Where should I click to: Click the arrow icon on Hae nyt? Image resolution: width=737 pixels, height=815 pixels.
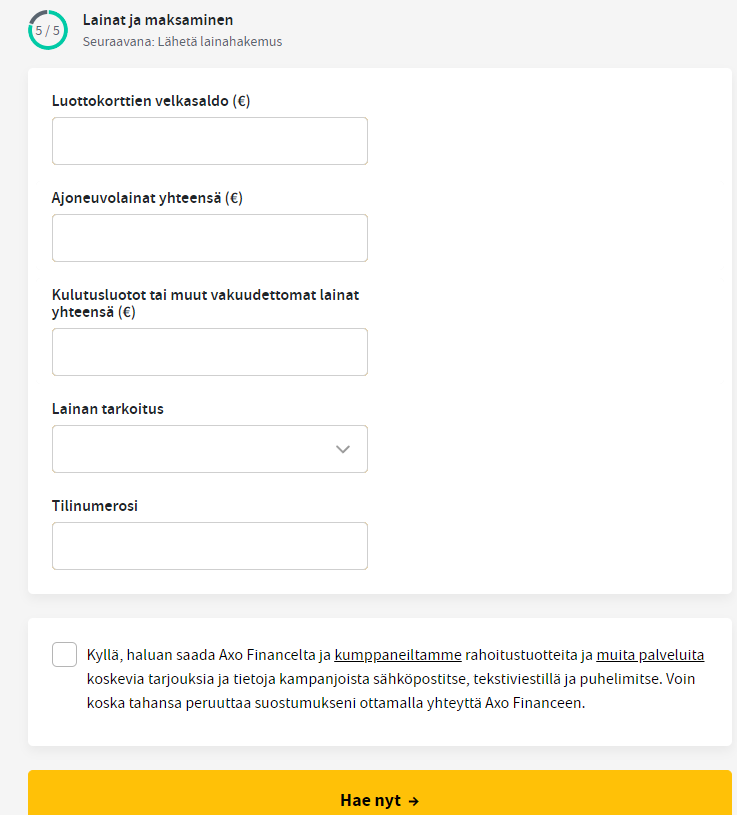(x=414, y=801)
